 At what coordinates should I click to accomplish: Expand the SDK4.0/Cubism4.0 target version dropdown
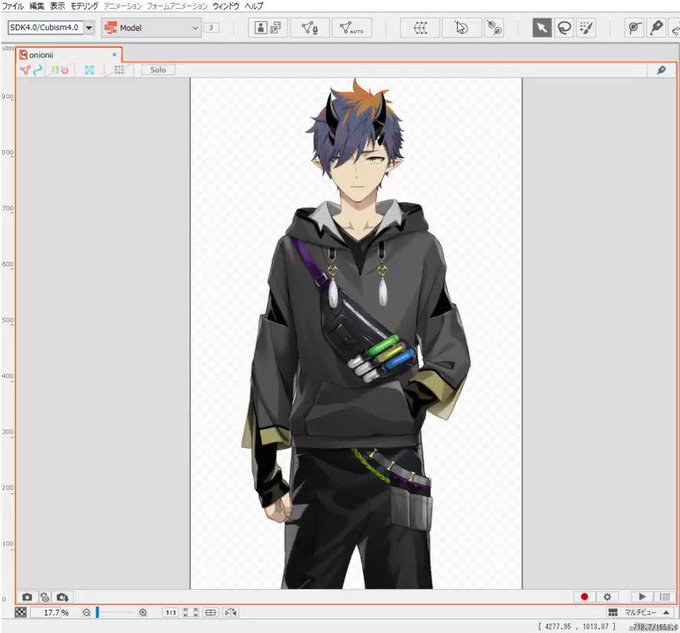(x=89, y=28)
